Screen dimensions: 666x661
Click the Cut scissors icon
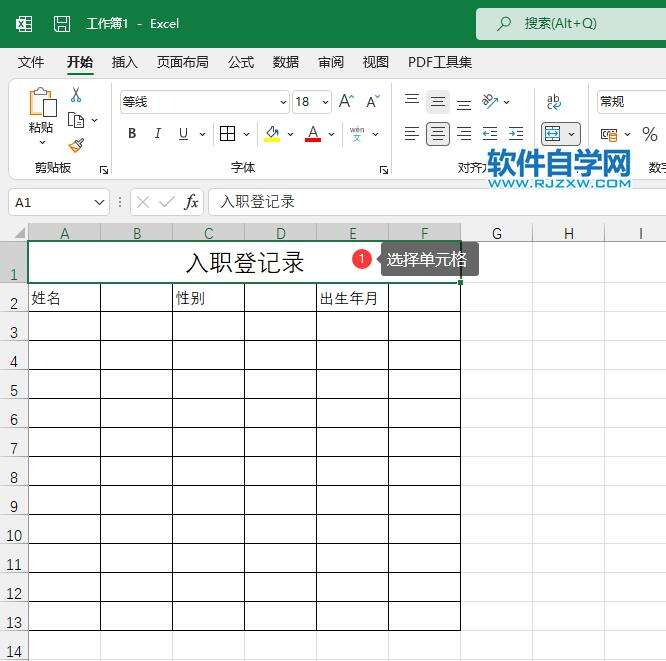click(76, 95)
